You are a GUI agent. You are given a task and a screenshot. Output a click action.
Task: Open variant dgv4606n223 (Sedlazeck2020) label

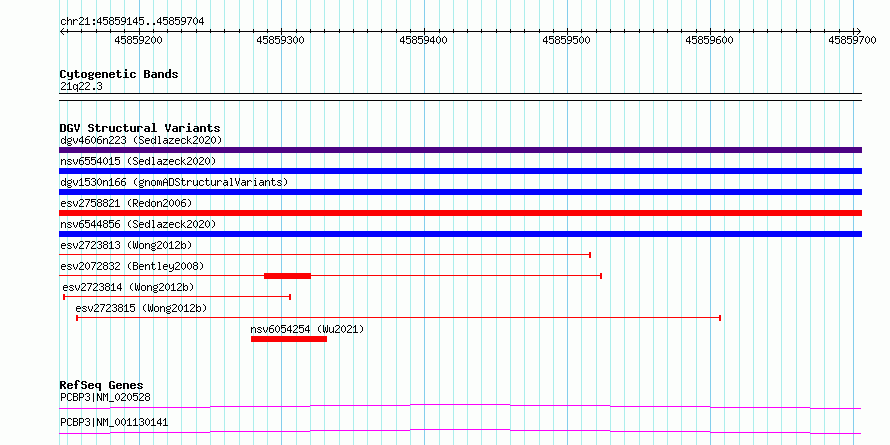(141, 140)
